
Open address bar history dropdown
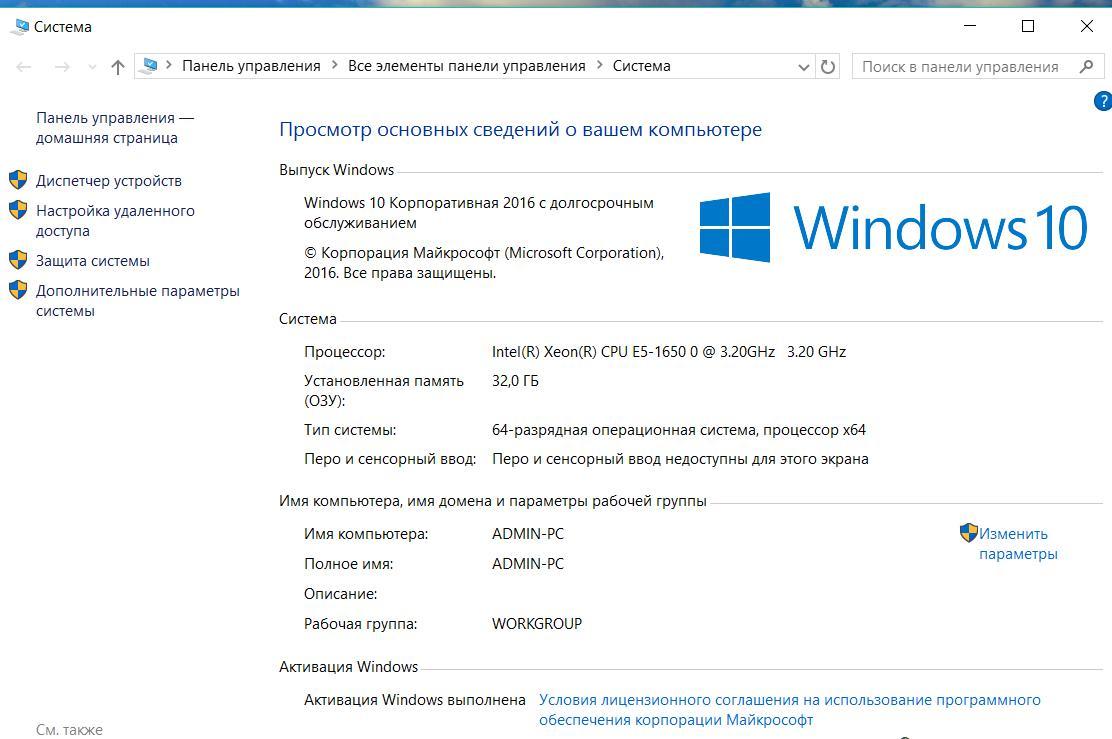pyautogui.click(x=803, y=67)
